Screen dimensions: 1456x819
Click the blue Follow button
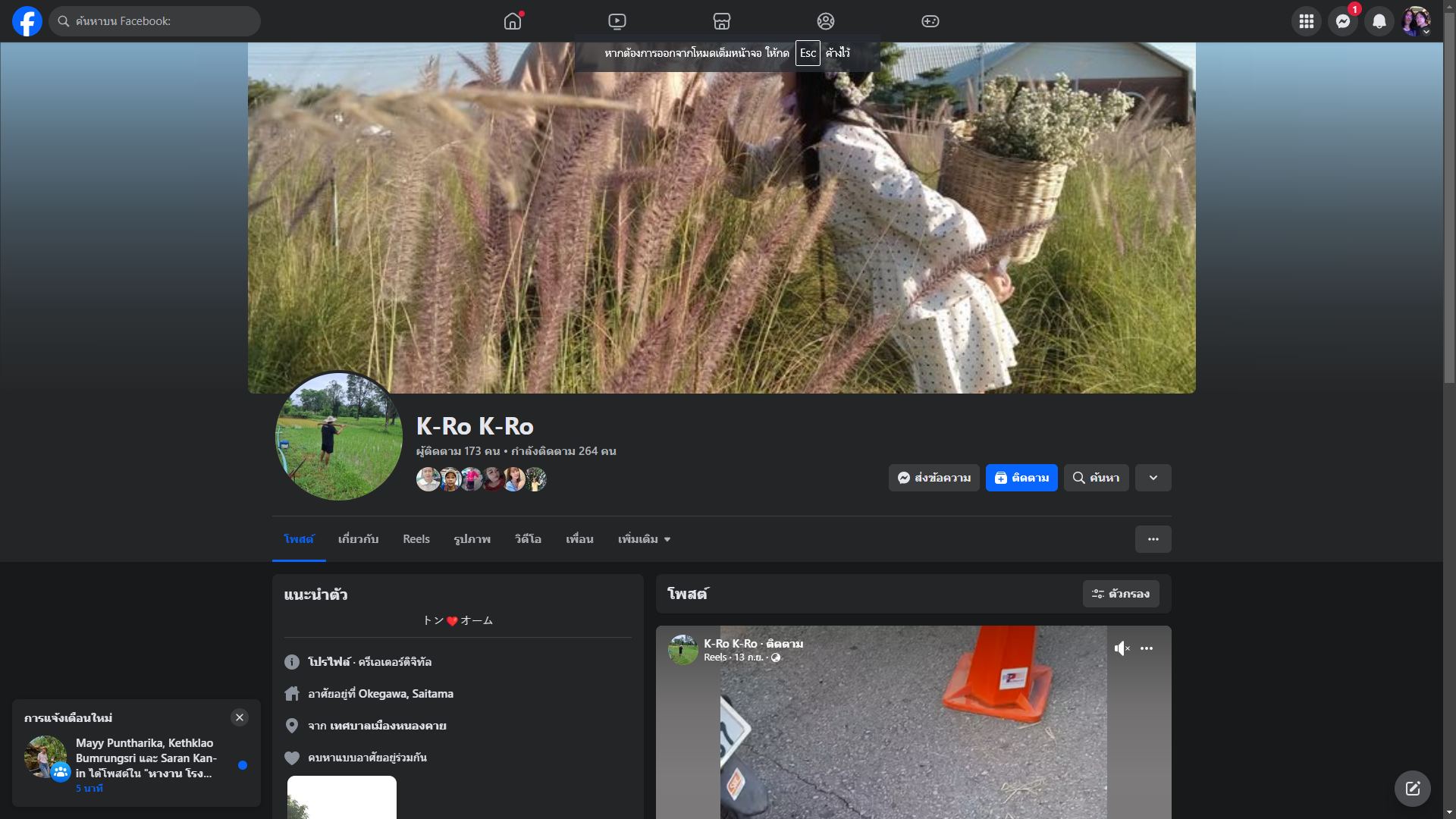[1021, 478]
